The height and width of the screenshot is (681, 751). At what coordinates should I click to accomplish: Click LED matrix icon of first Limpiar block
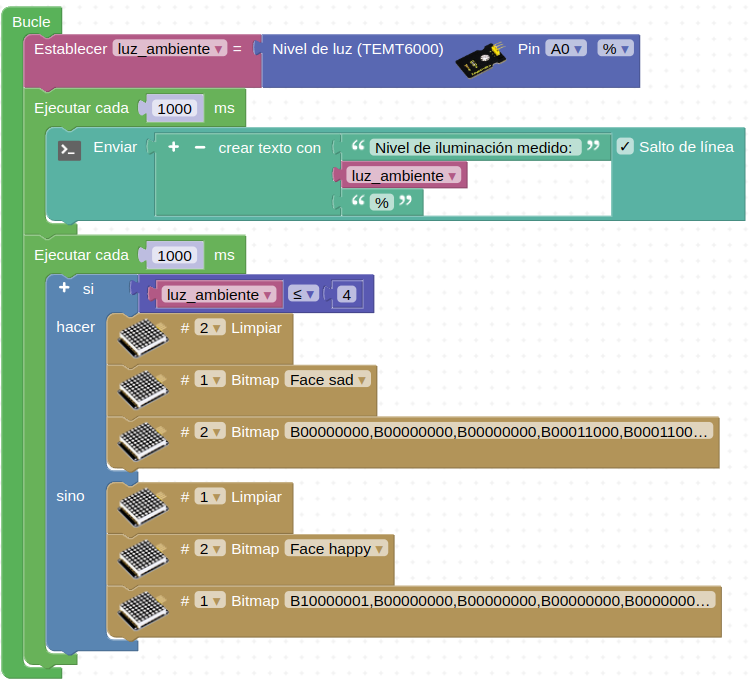coord(142,339)
